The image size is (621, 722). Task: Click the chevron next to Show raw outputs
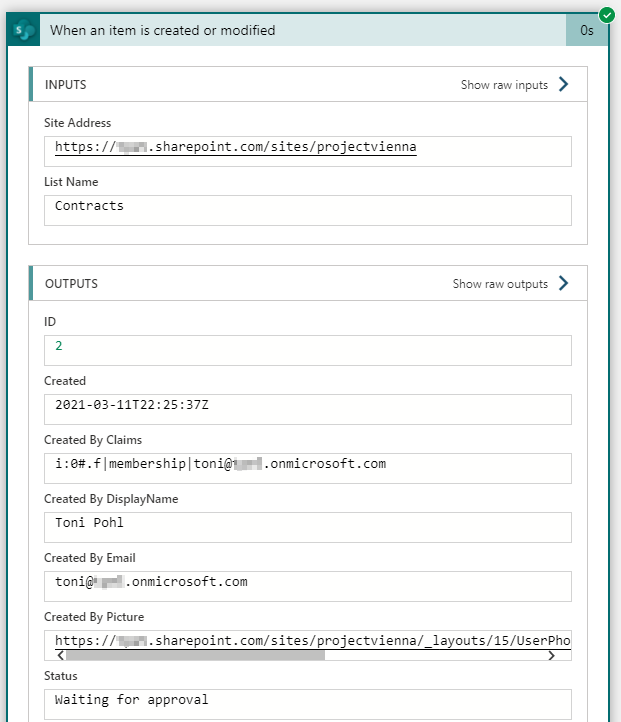point(564,284)
